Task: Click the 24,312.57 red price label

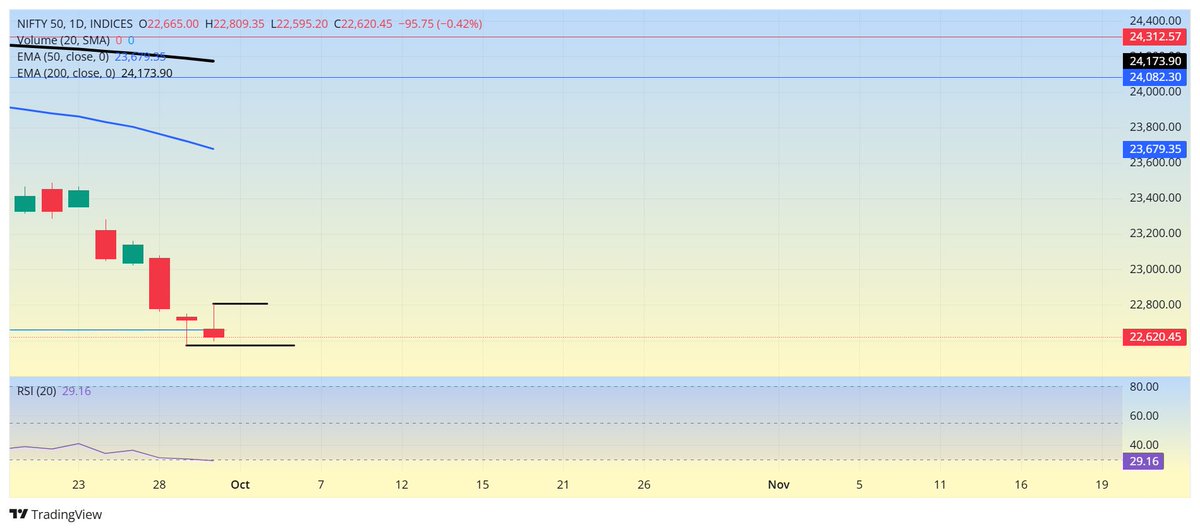Action: (x=1154, y=36)
